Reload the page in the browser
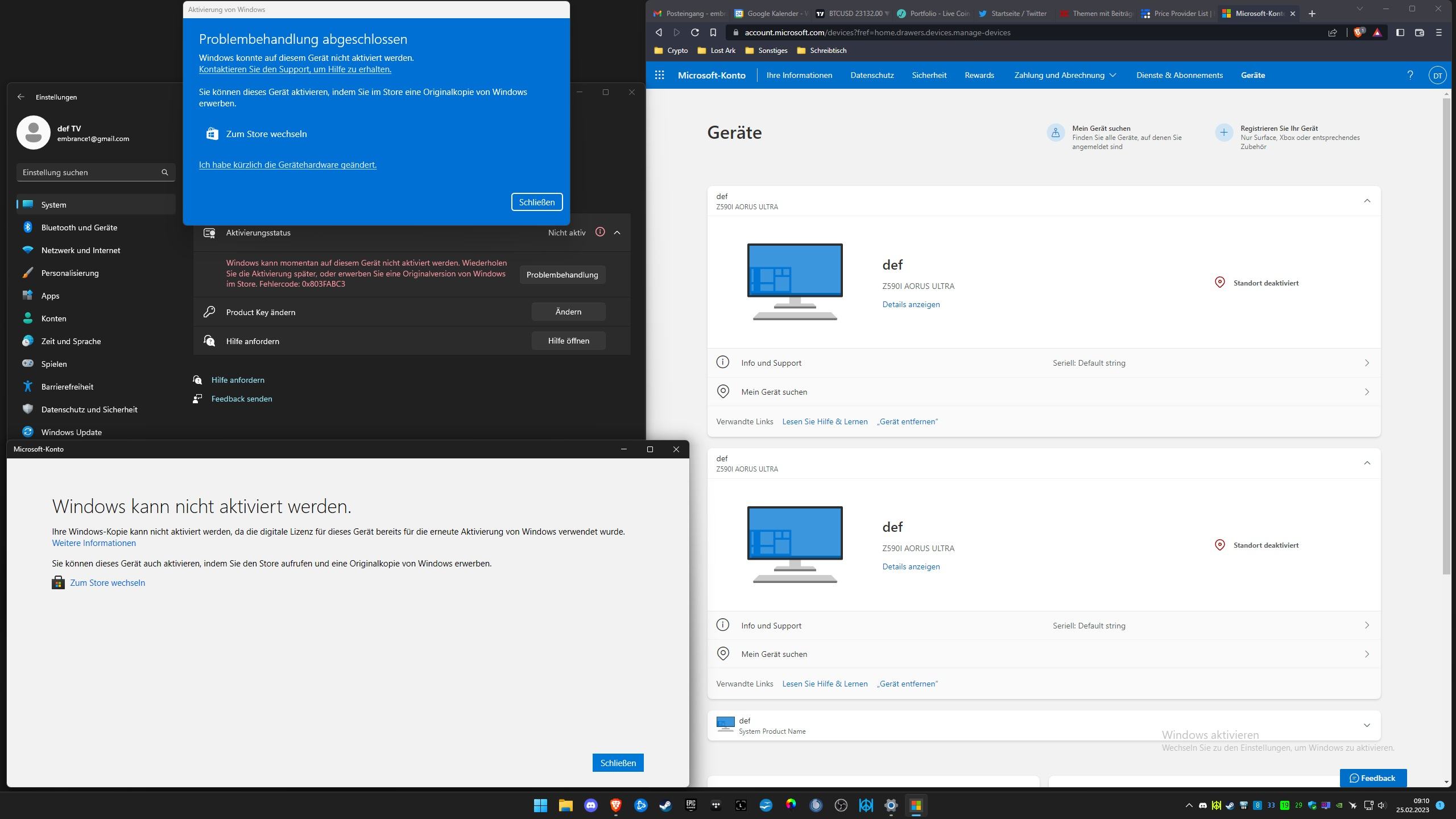1456x819 pixels. (x=694, y=32)
